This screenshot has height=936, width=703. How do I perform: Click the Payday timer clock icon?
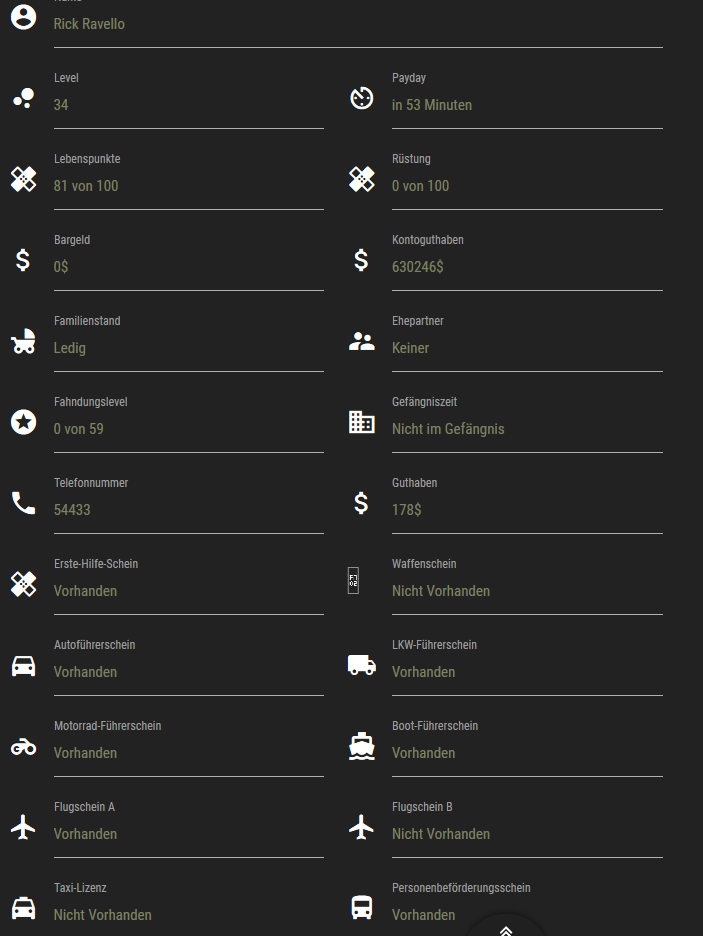pos(361,98)
